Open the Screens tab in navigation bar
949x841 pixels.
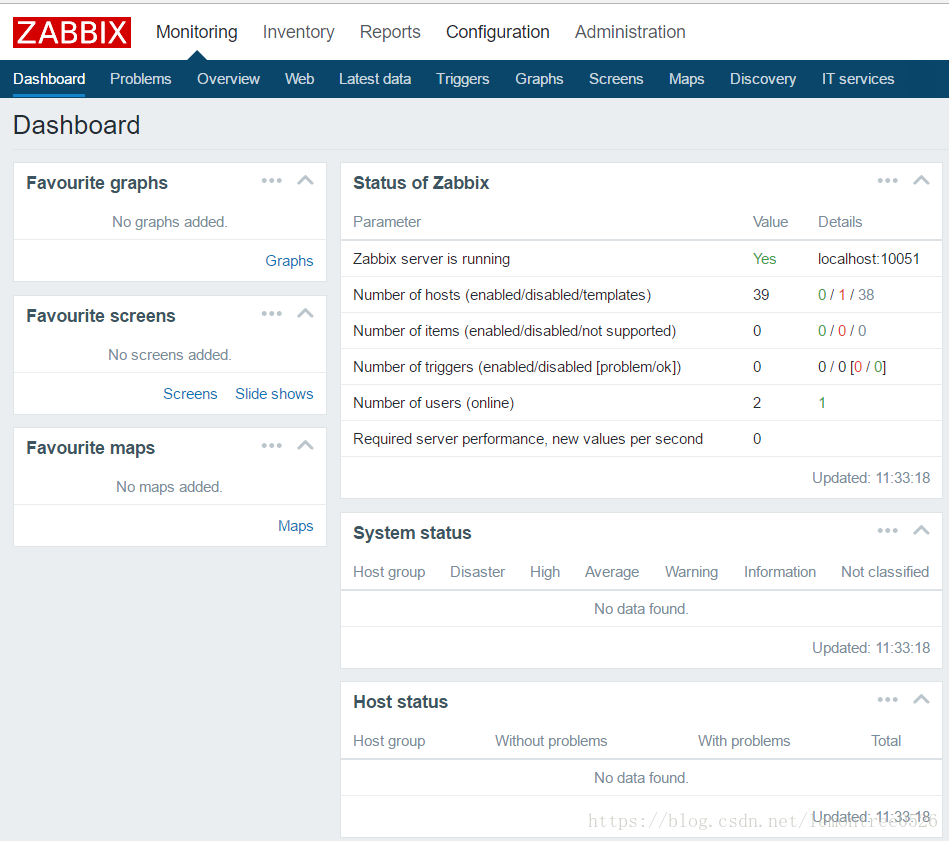[x=616, y=79]
